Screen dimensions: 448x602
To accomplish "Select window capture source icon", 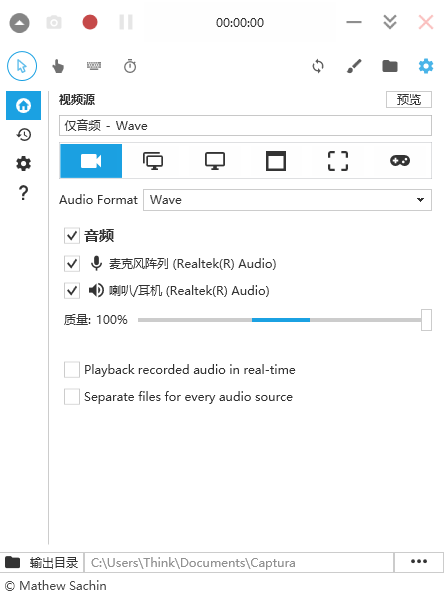I will [x=276, y=161].
